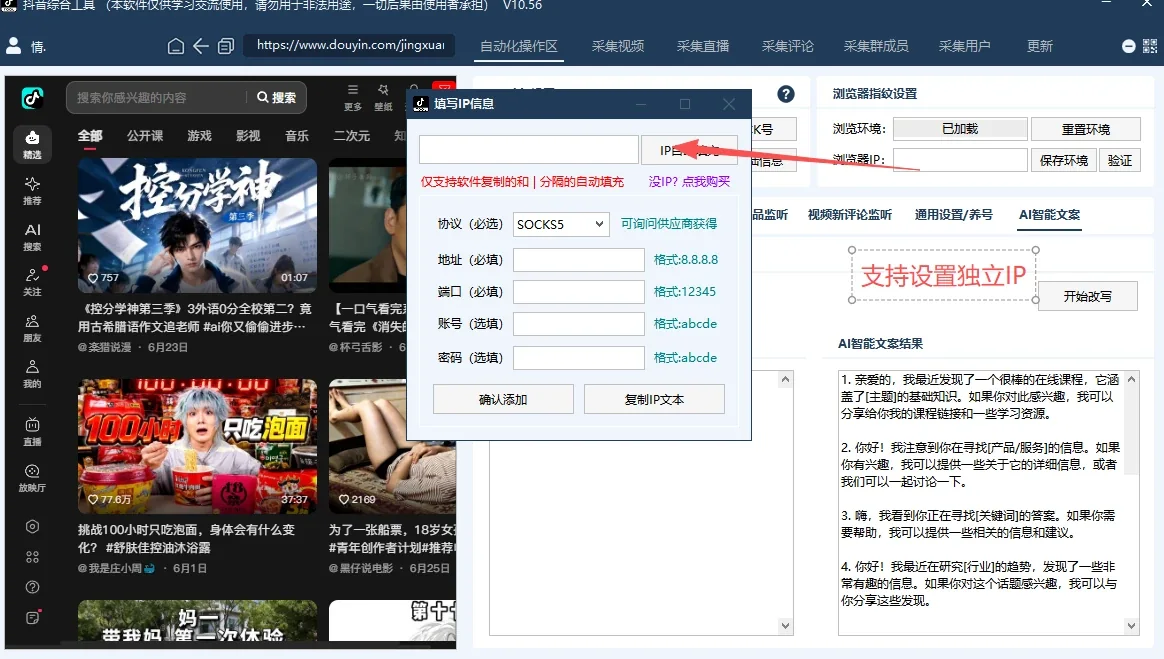Open 直播 in Douyin sidebar
The width and height of the screenshot is (1164, 659).
click(32, 431)
